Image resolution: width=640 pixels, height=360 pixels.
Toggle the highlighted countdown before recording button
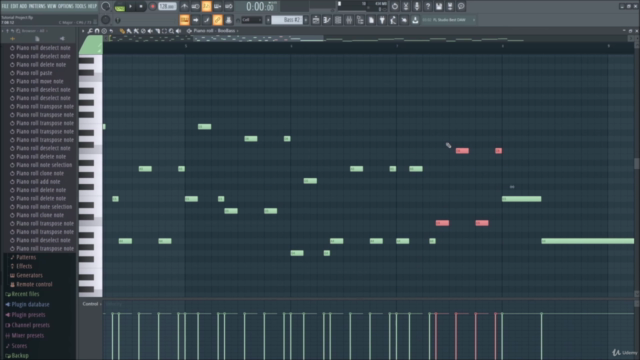coord(207,7)
